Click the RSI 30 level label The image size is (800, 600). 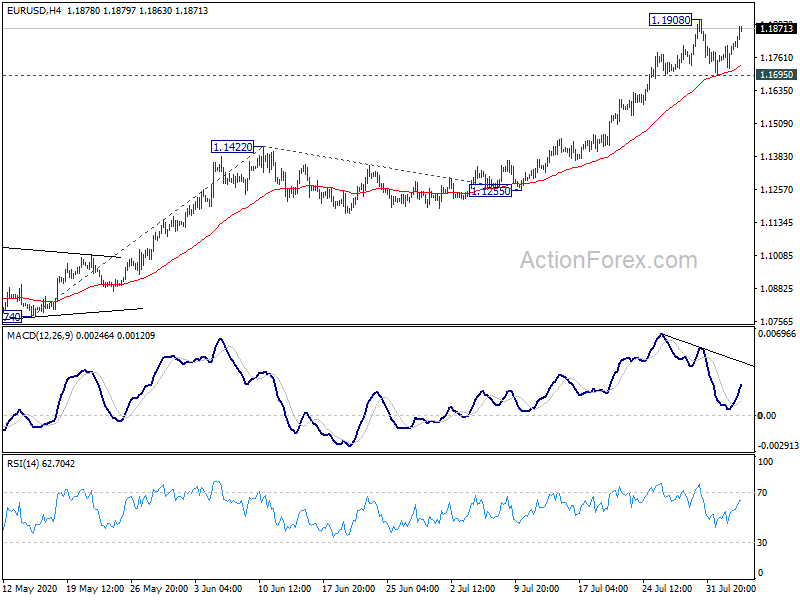[x=762, y=543]
